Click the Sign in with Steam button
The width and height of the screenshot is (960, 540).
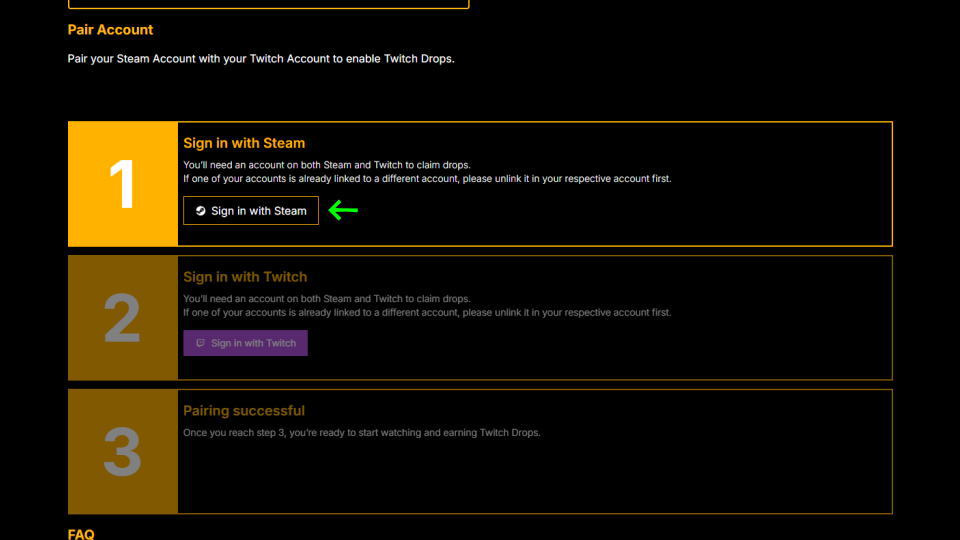tap(250, 211)
